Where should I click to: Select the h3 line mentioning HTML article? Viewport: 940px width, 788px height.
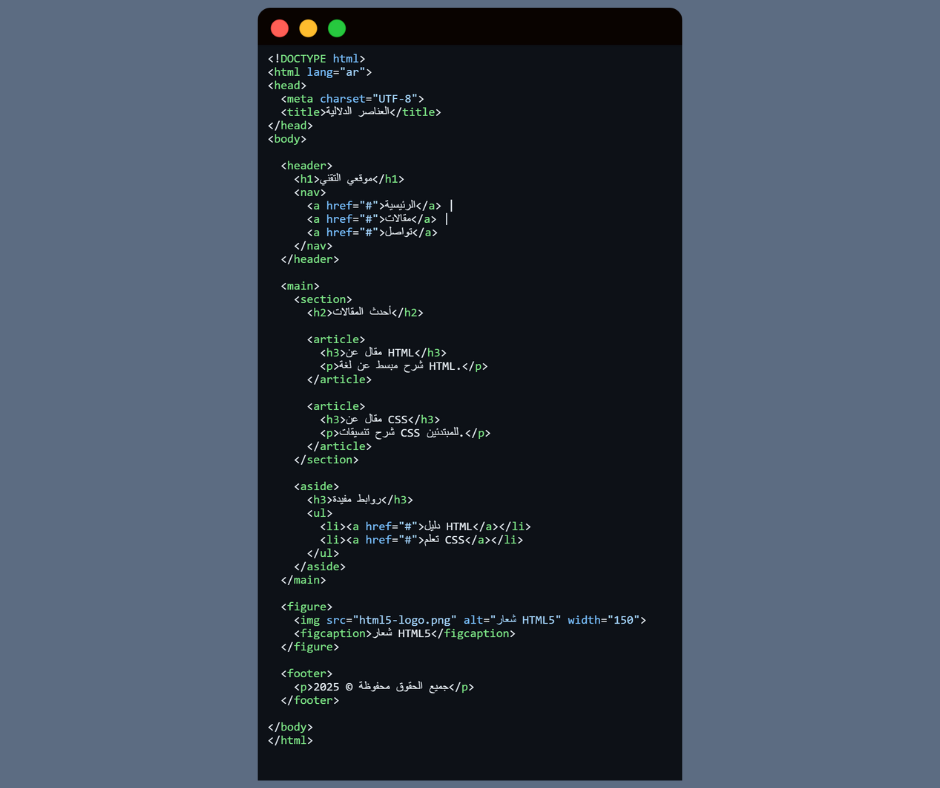point(383,352)
